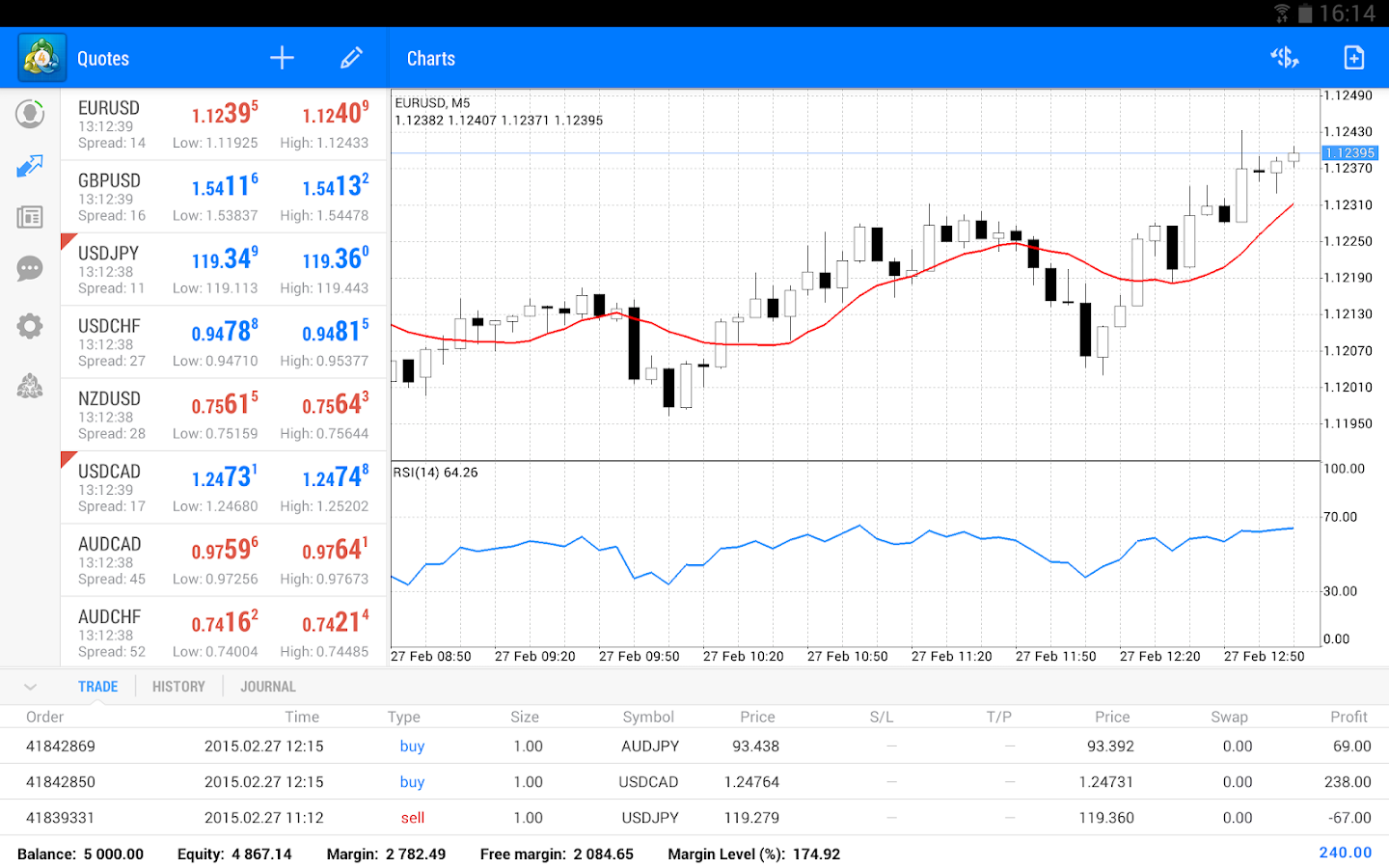Switch to the TRADE tab
1389x868 pixels.
98,687
